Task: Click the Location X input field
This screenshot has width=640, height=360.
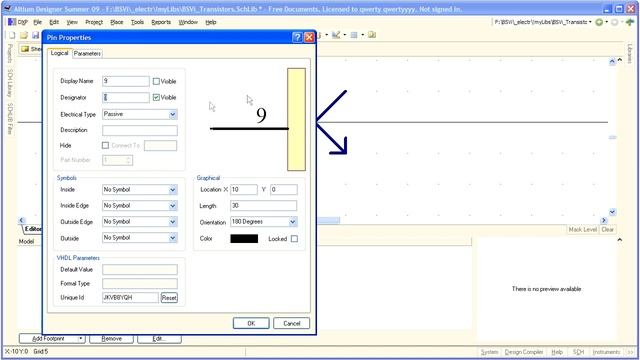Action: 244,190
